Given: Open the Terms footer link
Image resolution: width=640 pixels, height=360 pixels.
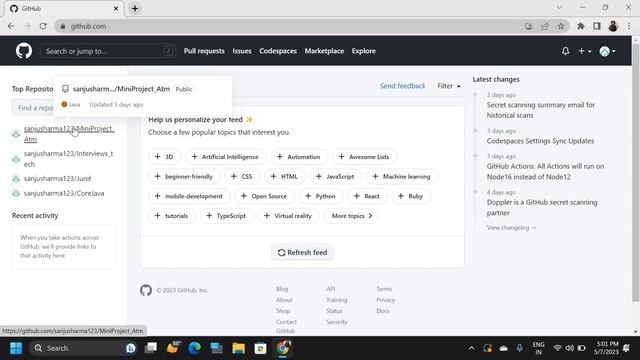Looking at the screenshot, I should [x=384, y=289].
